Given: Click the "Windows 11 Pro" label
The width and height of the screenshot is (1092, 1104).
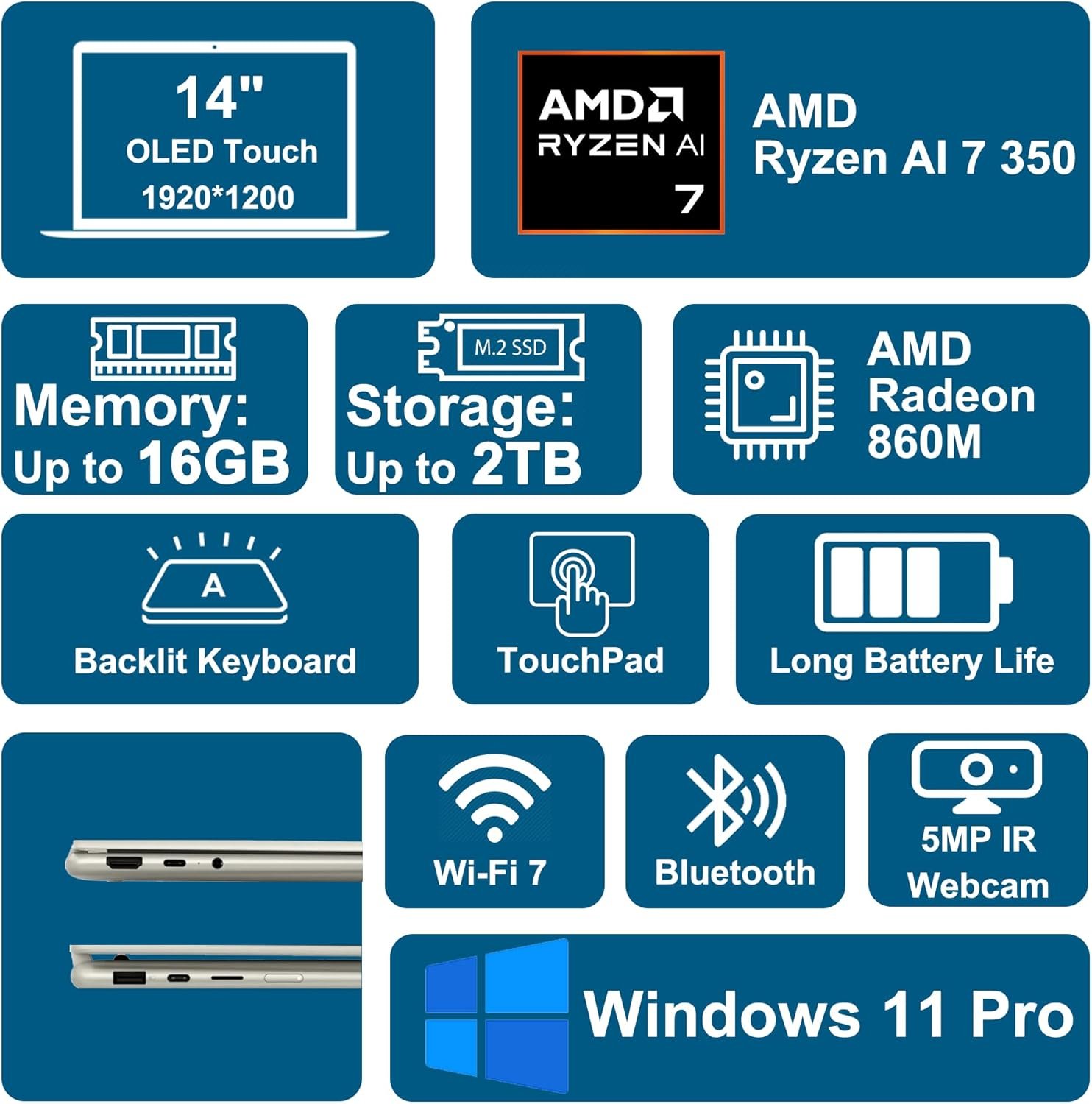Looking at the screenshot, I should pos(829,1014).
